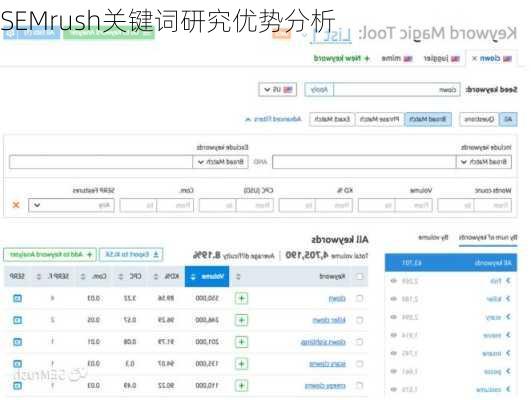Click the plus icon in the killer clown row
Image resolution: width=531 pixels, height=400 pixels.
[241, 320]
